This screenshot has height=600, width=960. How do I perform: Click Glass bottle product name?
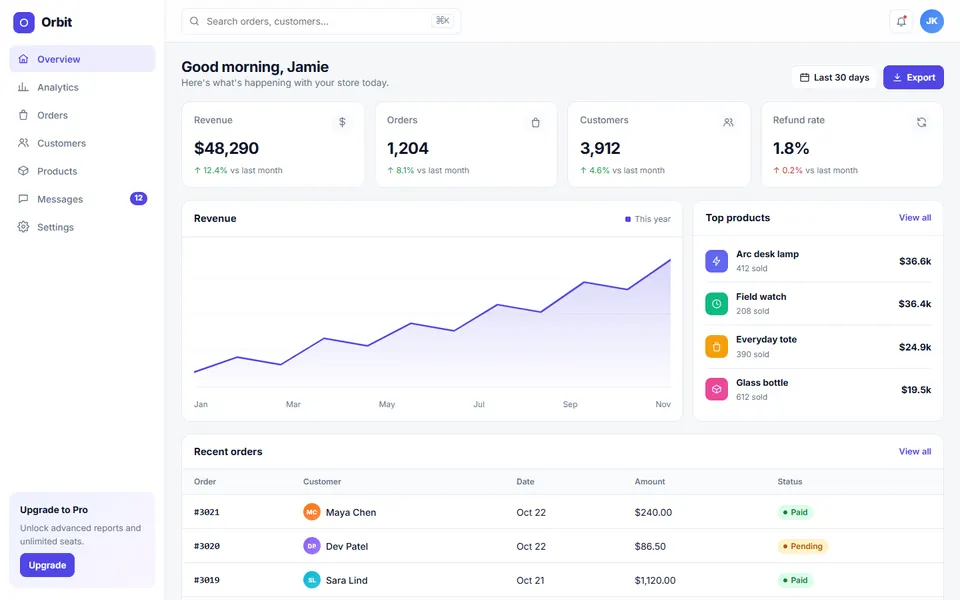pos(762,383)
